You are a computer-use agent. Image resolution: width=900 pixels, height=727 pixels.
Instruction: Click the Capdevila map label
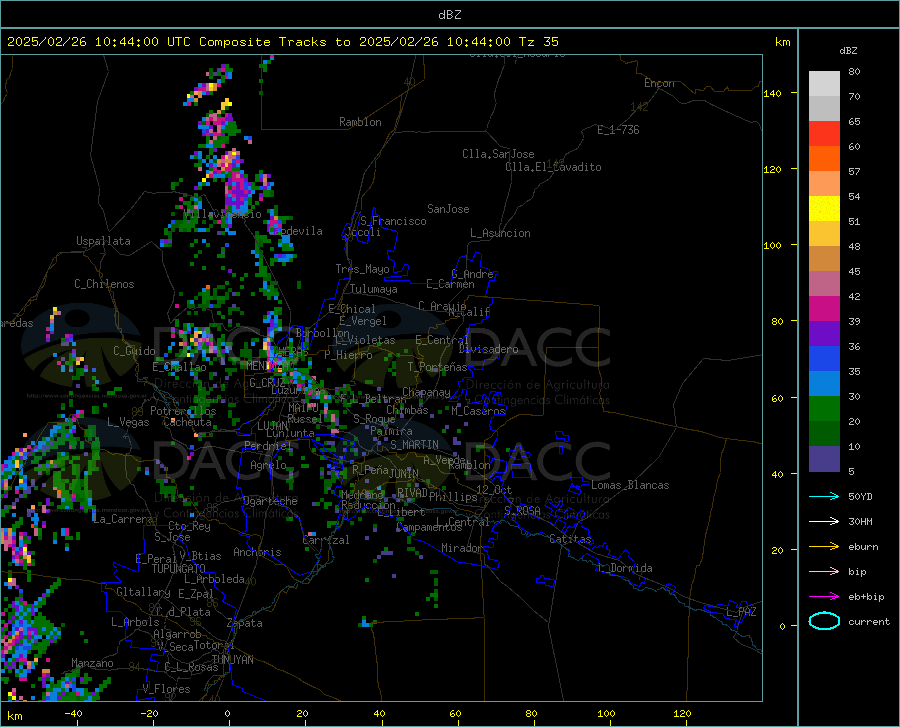click(296, 231)
